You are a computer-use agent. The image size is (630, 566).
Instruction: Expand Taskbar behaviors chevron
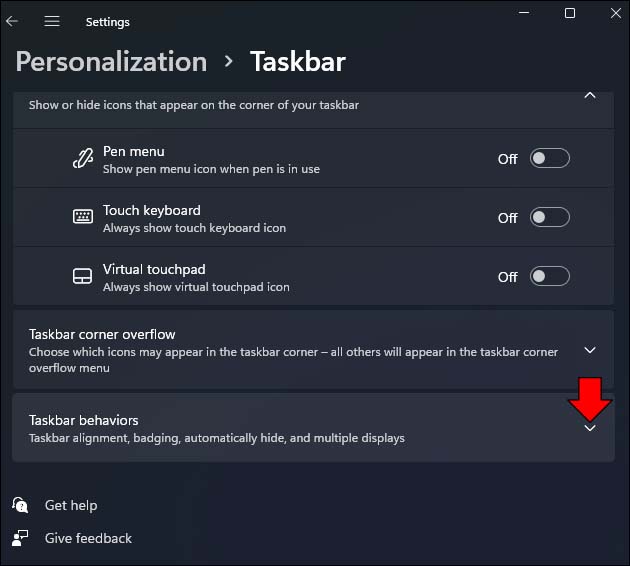589,428
